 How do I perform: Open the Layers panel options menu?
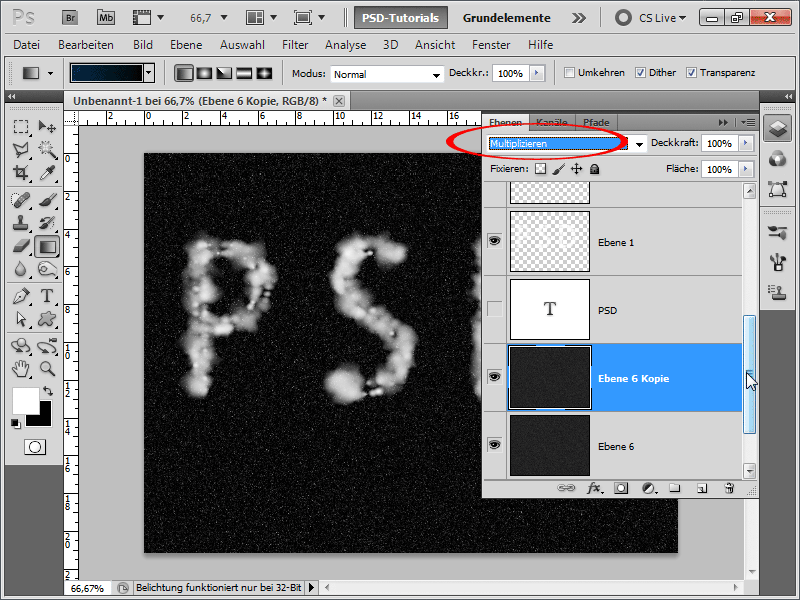(x=748, y=122)
